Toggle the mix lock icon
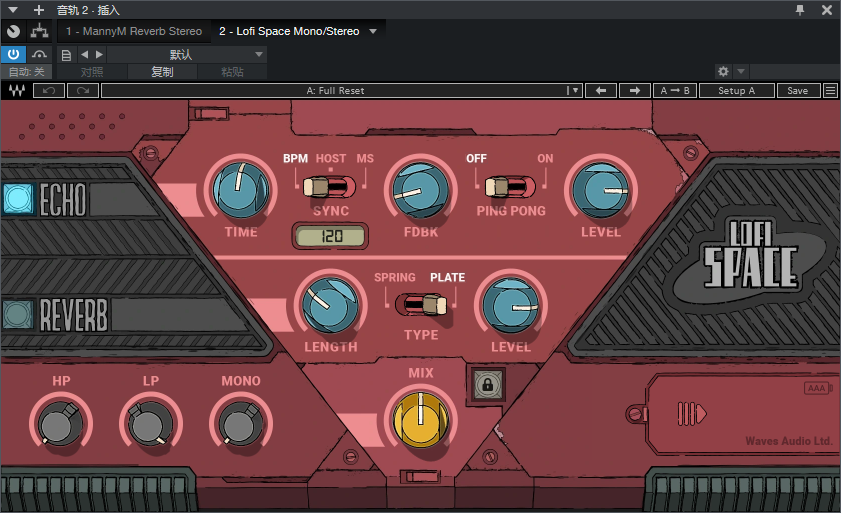 tap(488, 384)
